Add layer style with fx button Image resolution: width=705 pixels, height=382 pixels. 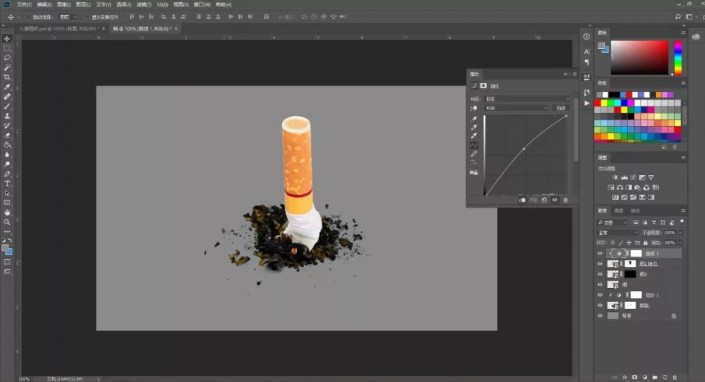coord(625,378)
